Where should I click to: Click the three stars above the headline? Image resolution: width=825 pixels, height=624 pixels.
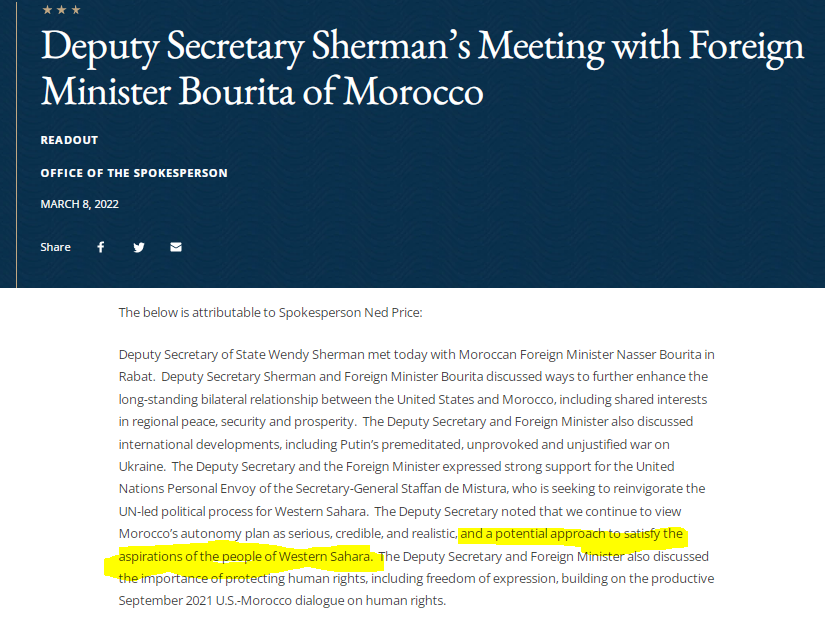click(61, 10)
